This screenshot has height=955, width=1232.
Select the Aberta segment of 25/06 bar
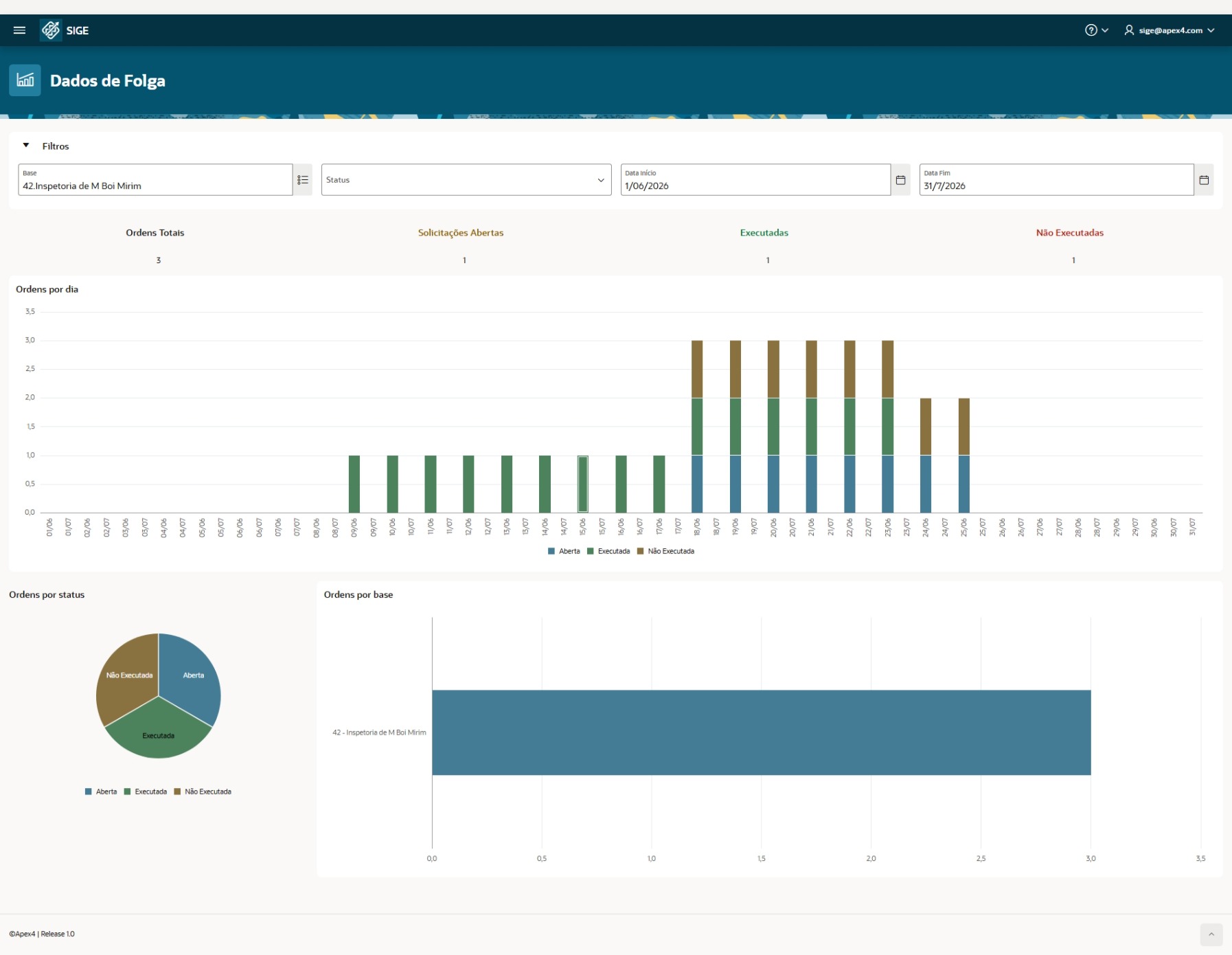coord(964,484)
